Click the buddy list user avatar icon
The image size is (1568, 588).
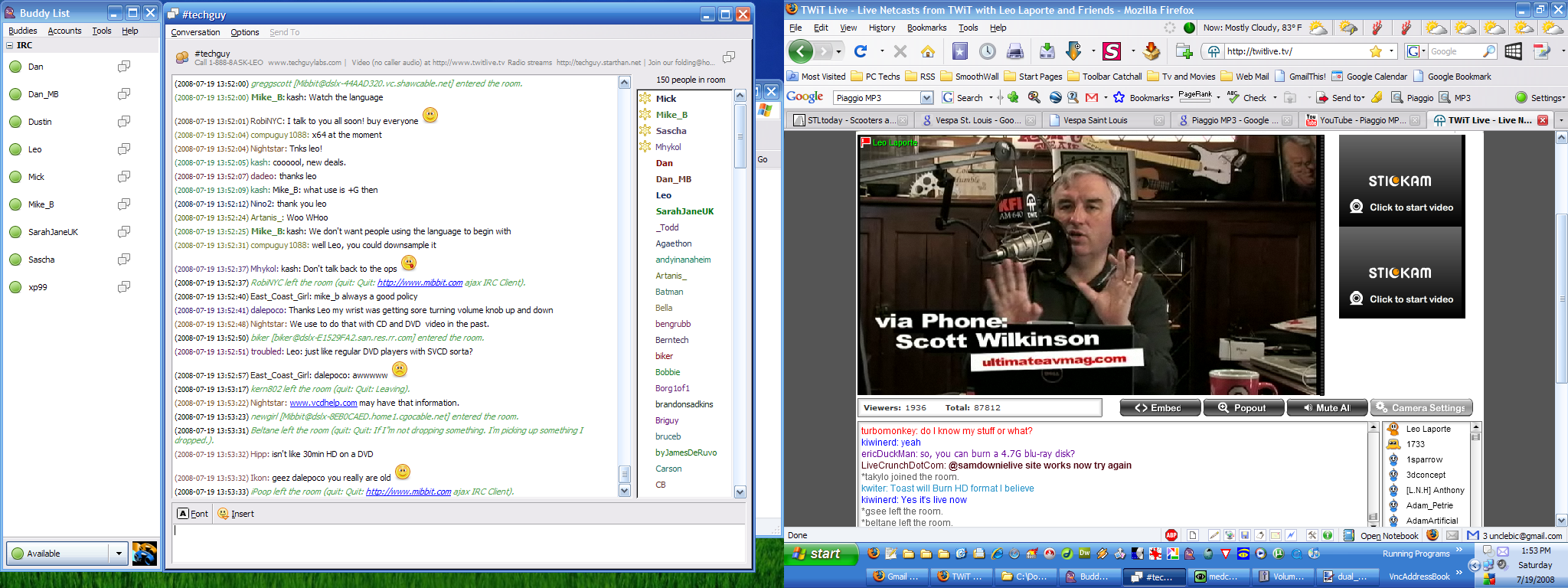[145, 553]
